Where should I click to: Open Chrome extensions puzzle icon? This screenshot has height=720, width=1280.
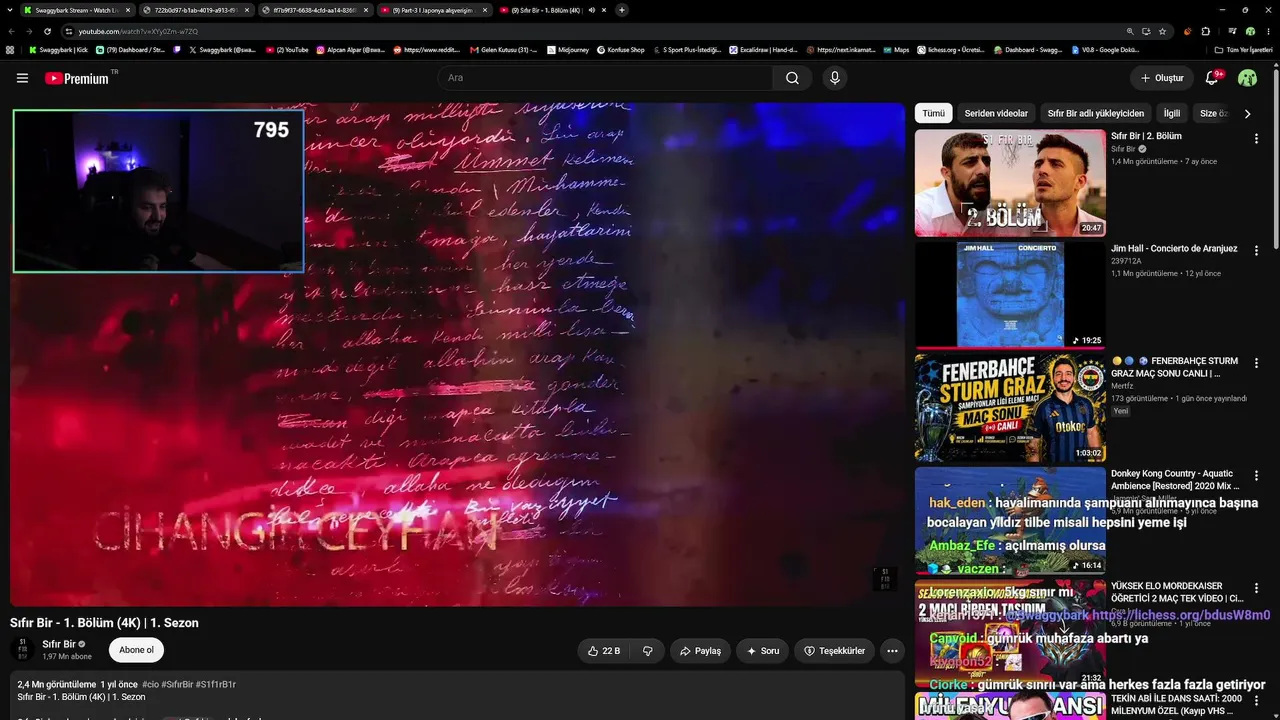[1205, 31]
